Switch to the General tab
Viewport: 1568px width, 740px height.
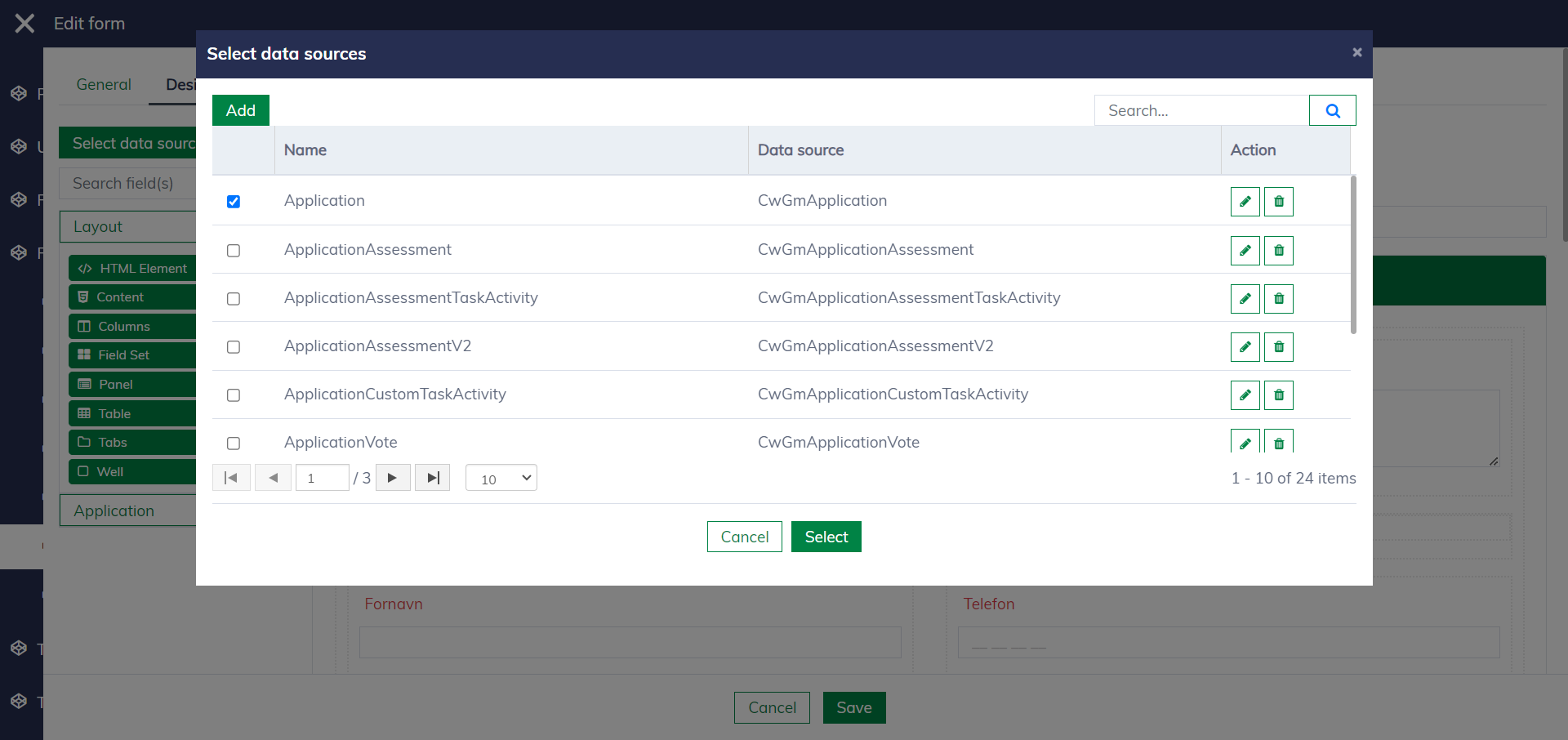click(104, 85)
